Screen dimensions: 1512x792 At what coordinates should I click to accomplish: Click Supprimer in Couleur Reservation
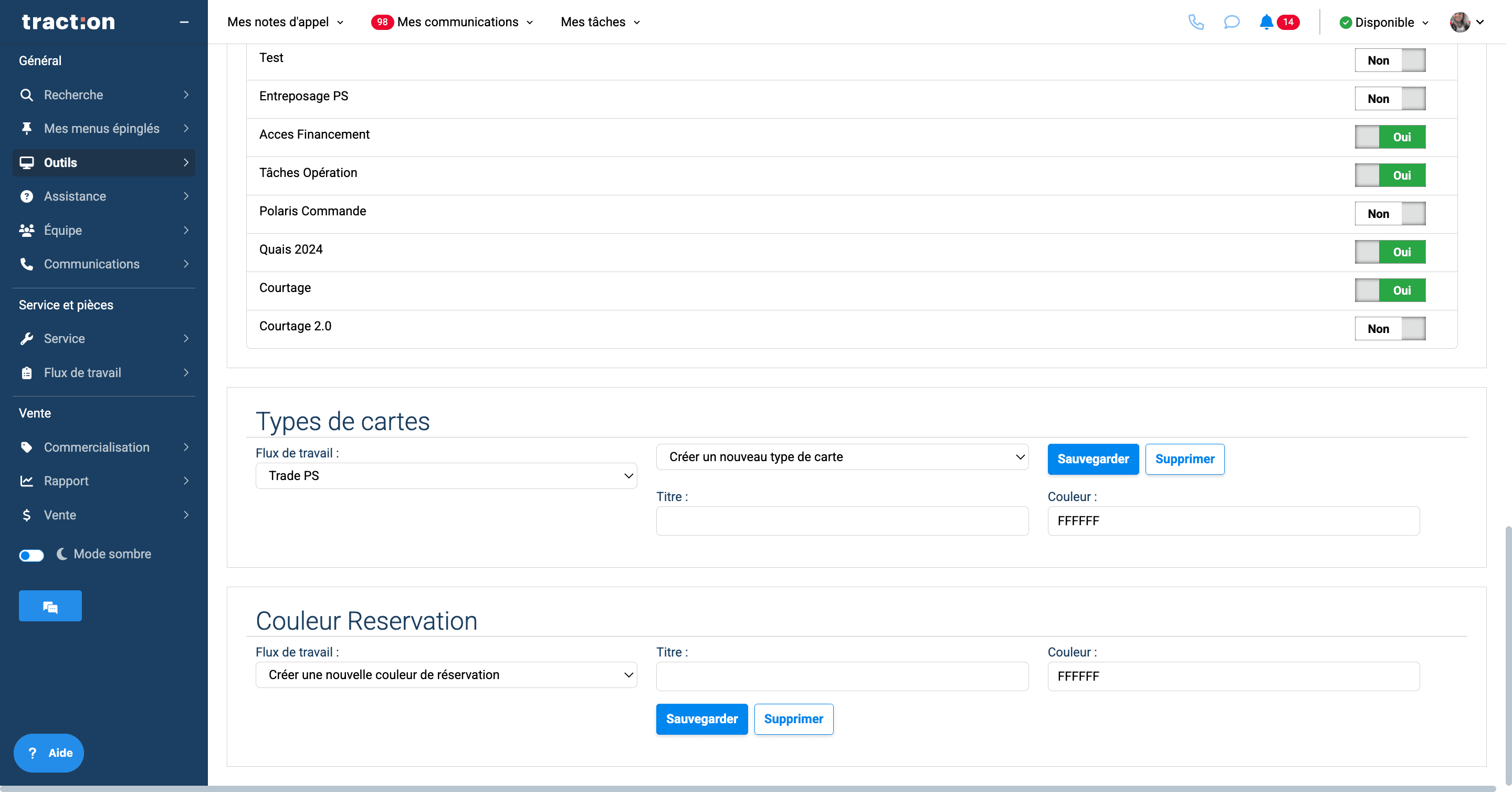click(x=794, y=718)
